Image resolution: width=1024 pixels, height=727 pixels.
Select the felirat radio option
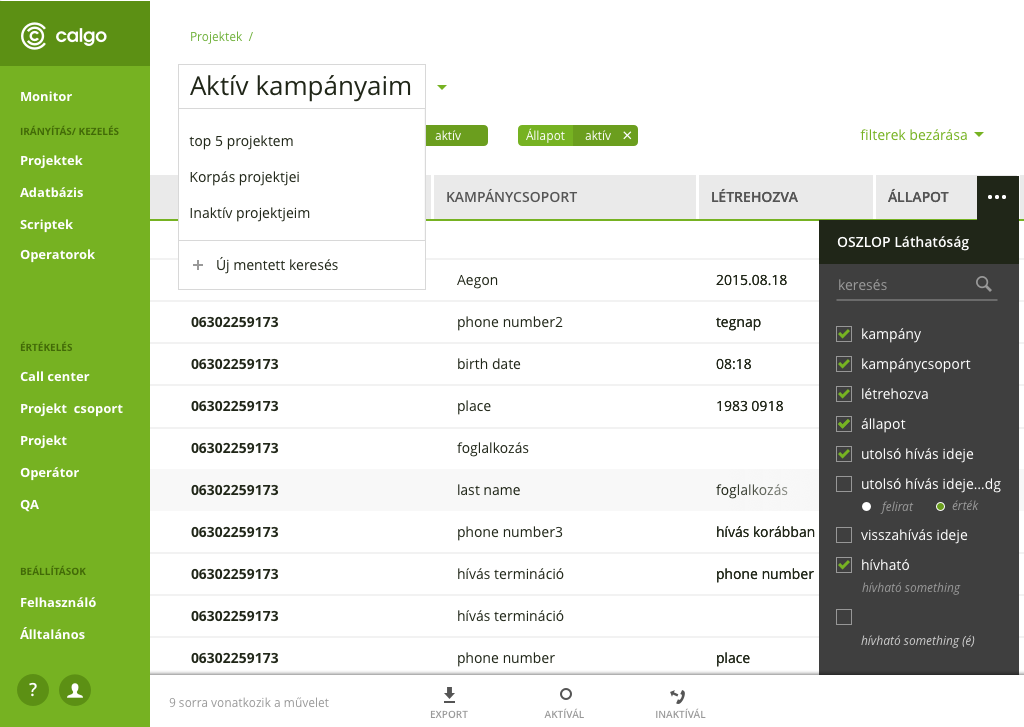tap(867, 506)
